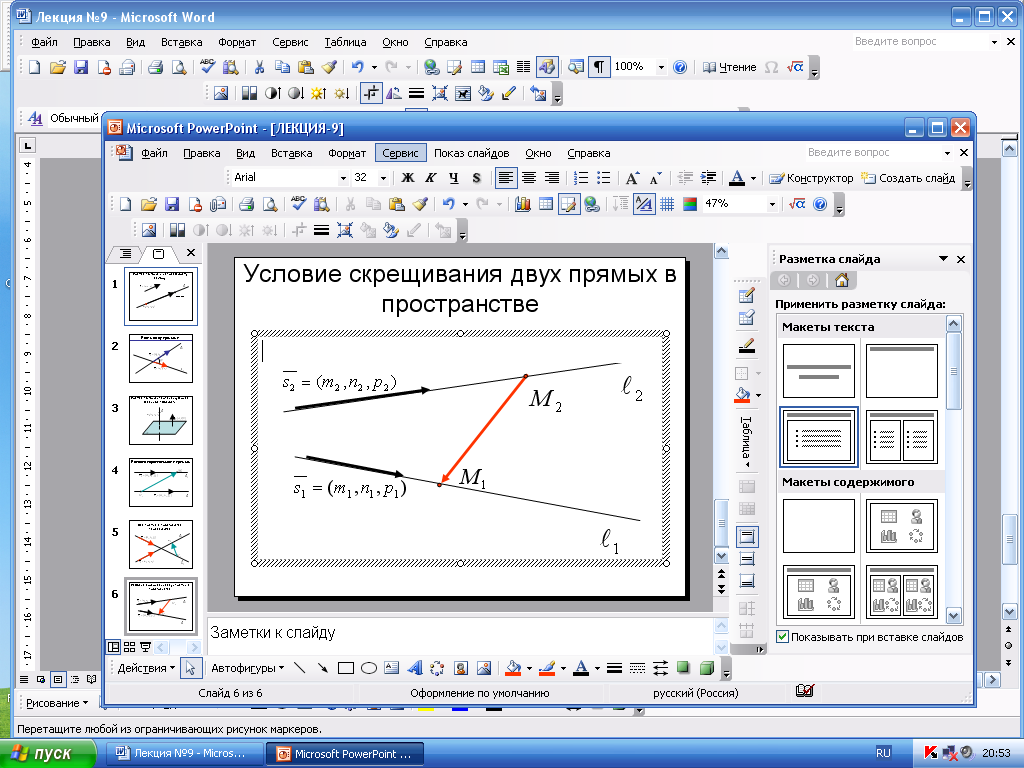
Task: Increase font size with large A icon
Action: (632, 178)
